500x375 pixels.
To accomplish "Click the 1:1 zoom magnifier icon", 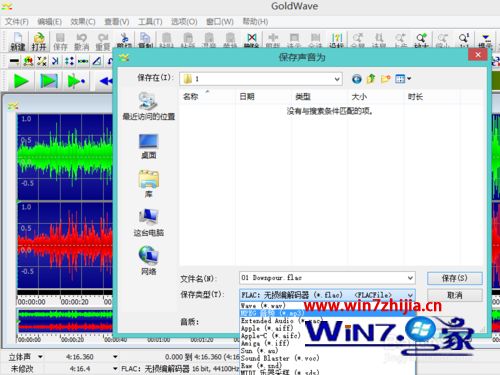I will coord(464,39).
